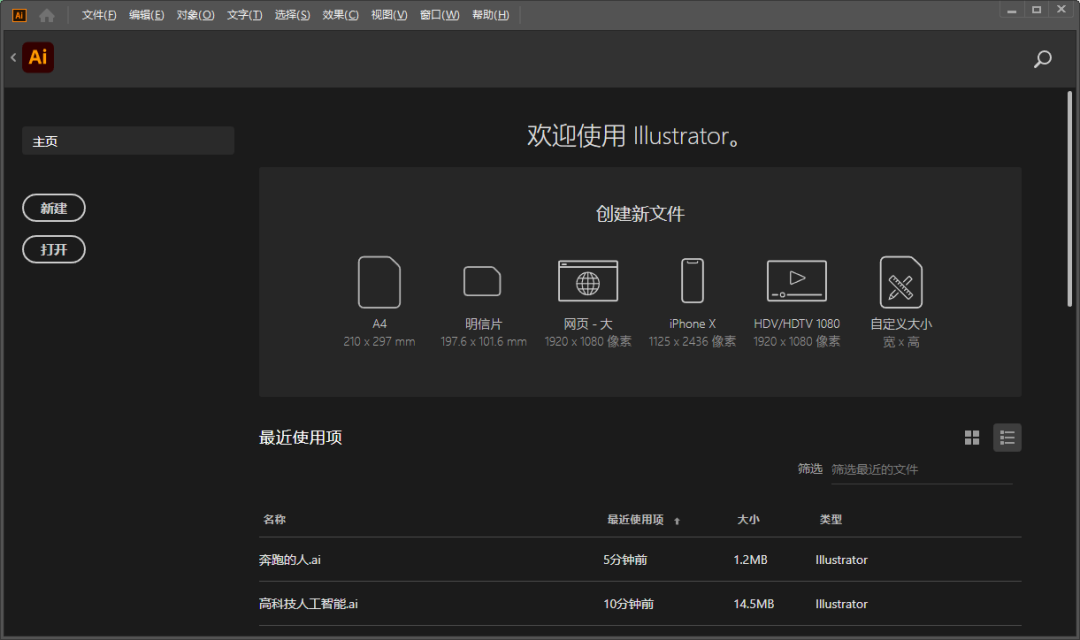Click the 1125 x 2436 像素 size label

[x=692, y=342]
